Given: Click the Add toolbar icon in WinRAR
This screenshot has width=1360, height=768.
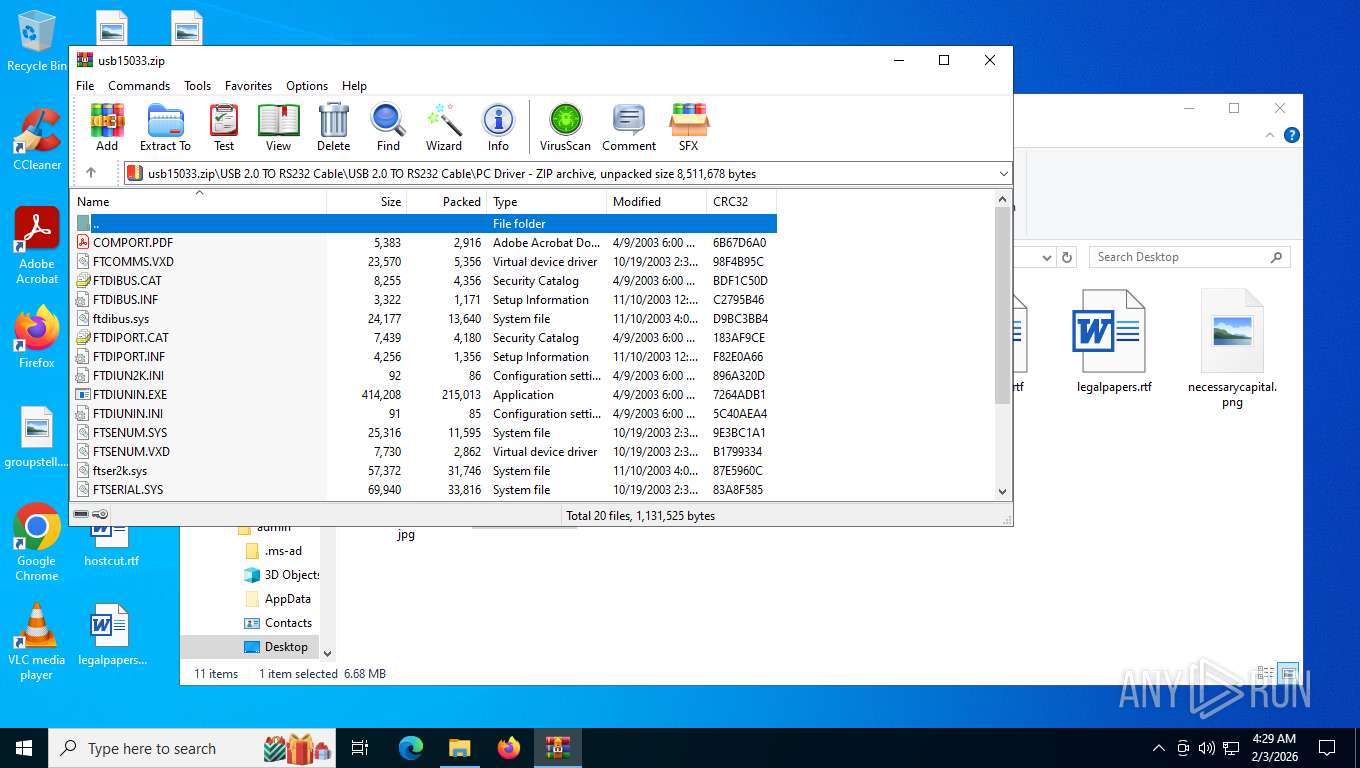Looking at the screenshot, I should [x=107, y=127].
